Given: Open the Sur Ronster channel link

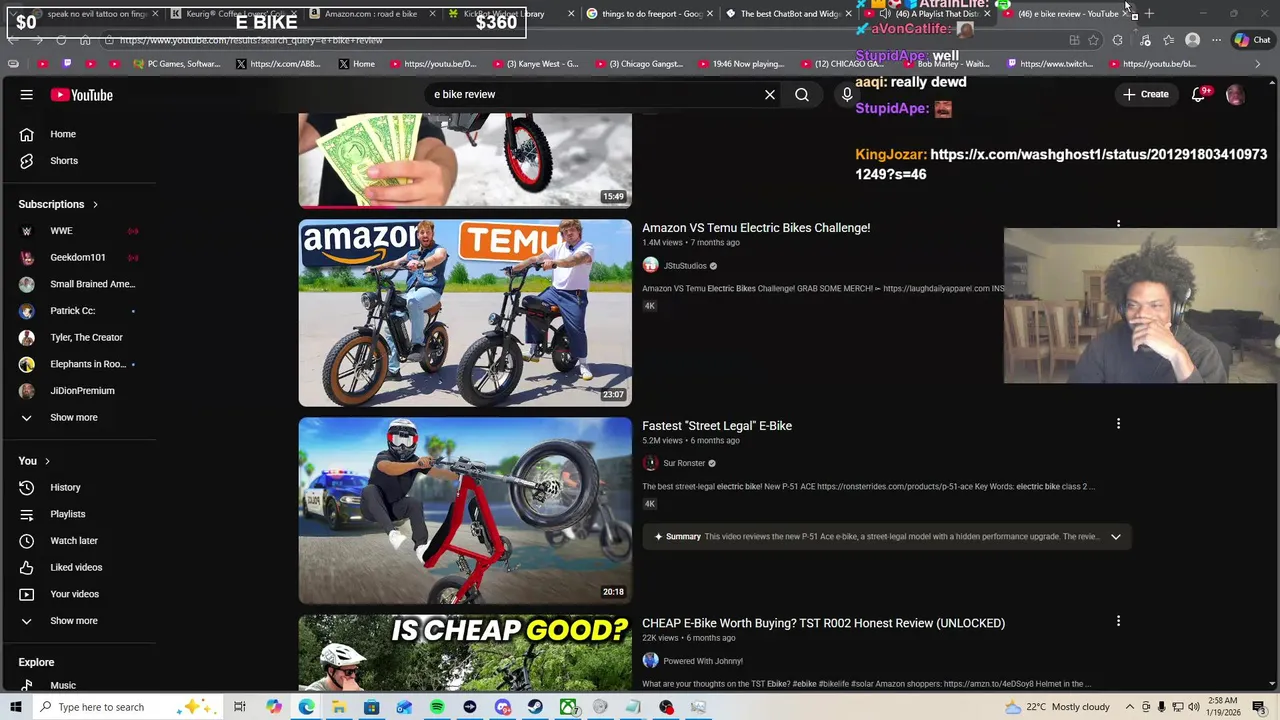Looking at the screenshot, I should click(x=684, y=464).
